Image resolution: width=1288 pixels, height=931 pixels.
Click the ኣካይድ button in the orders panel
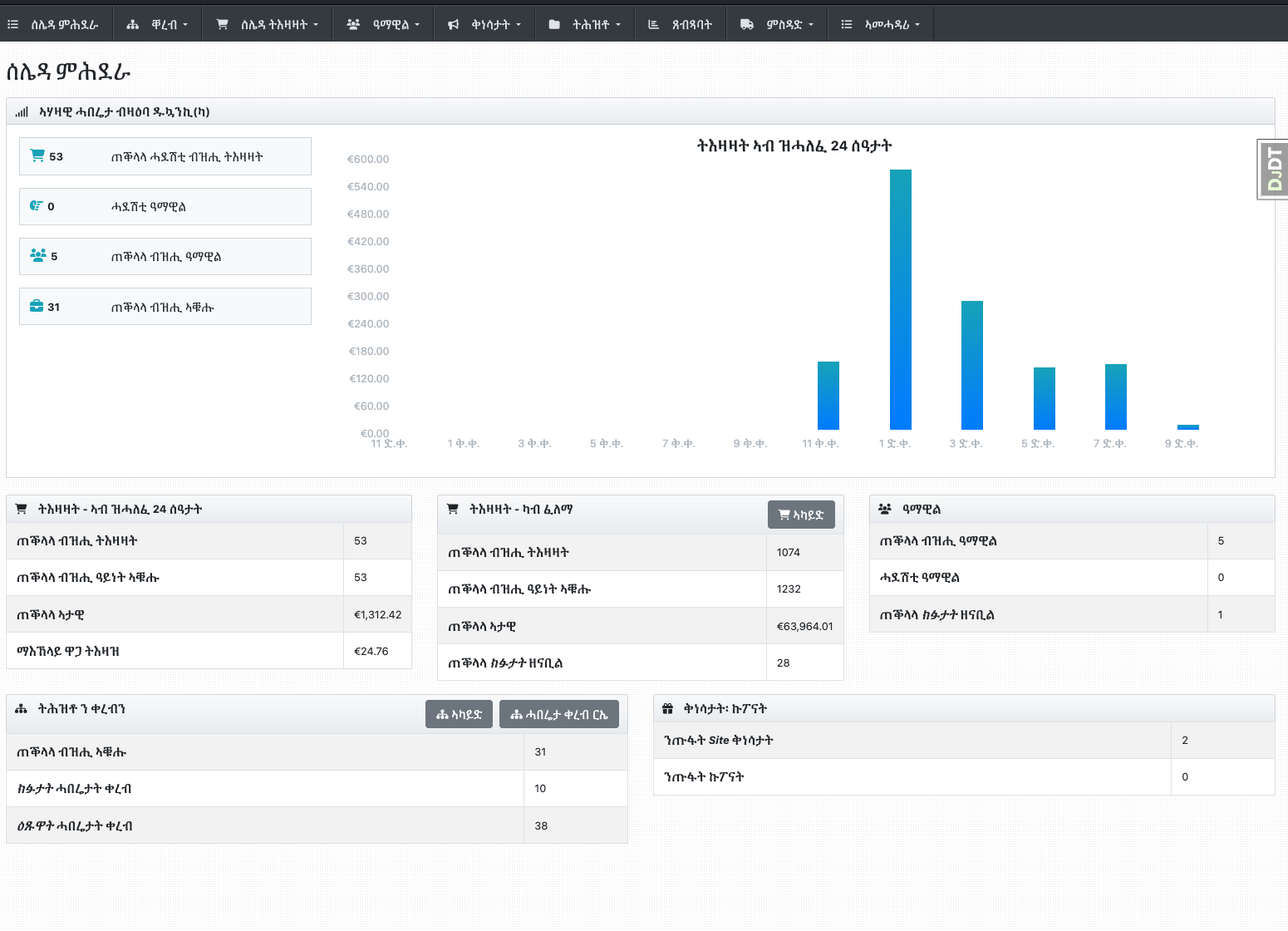point(801,514)
